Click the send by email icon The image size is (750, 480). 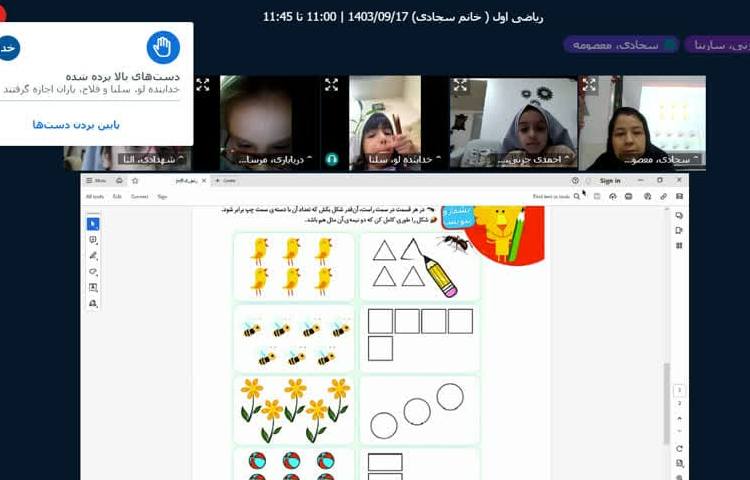(679, 196)
